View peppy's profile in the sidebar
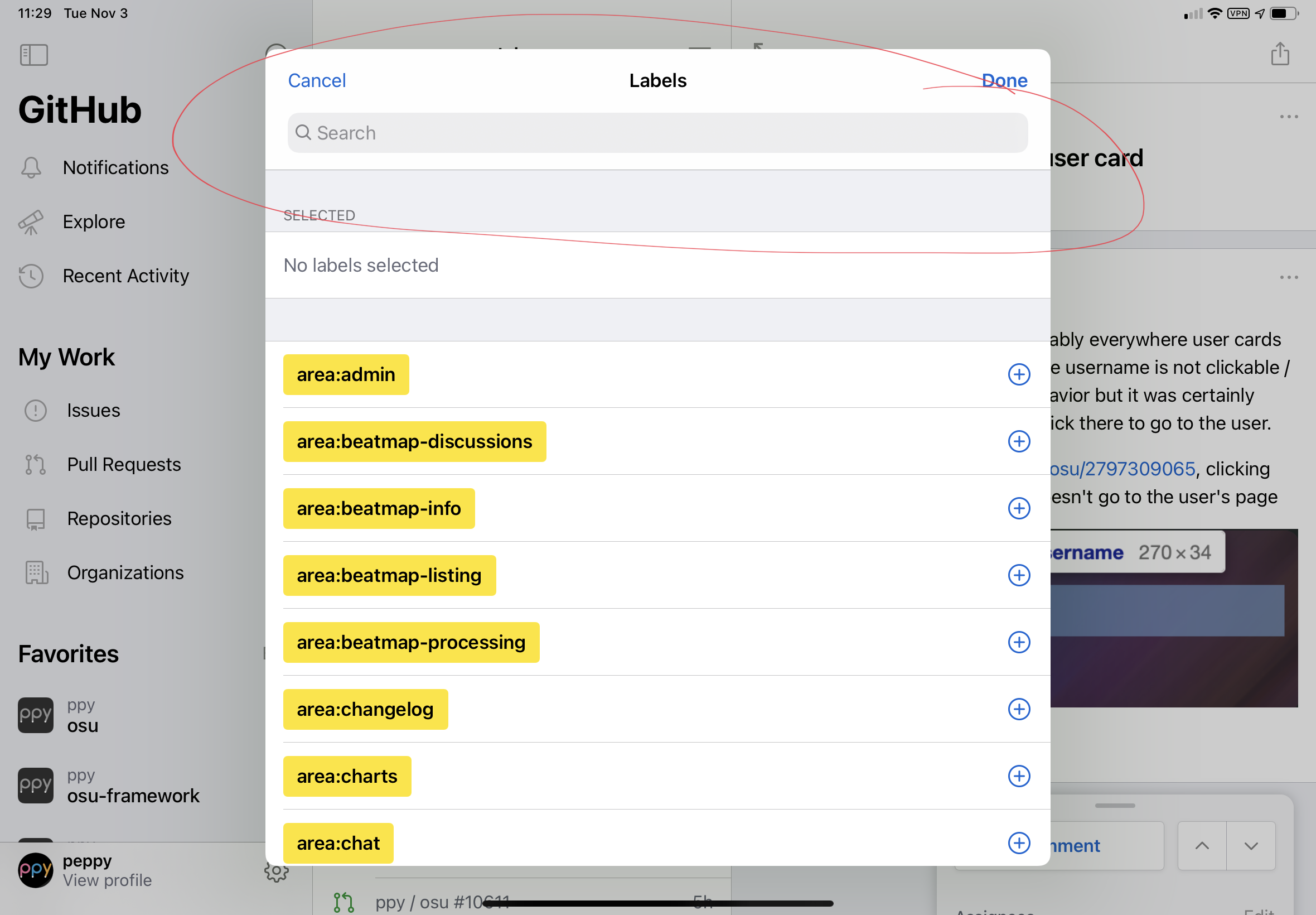Screen dimensions: 1316x915 85,870
